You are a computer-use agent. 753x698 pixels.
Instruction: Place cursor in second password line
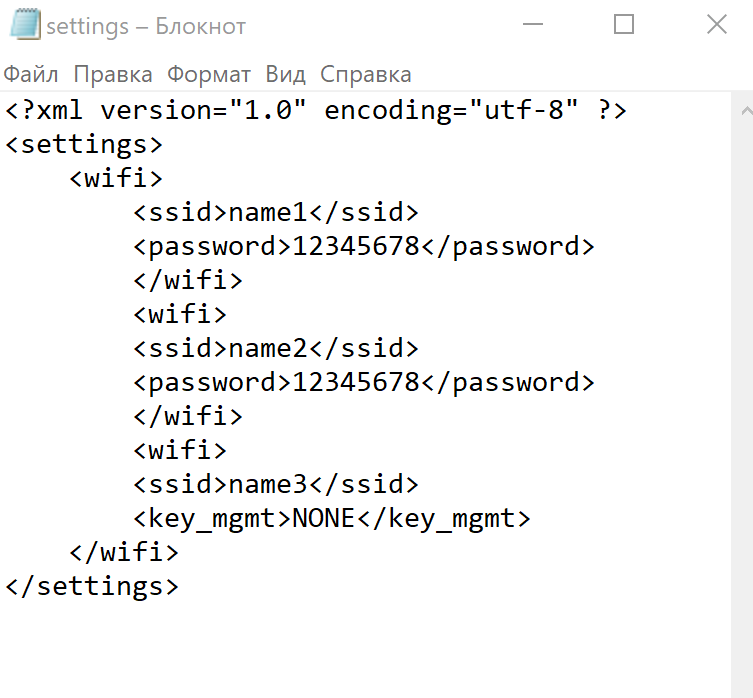(x=364, y=382)
